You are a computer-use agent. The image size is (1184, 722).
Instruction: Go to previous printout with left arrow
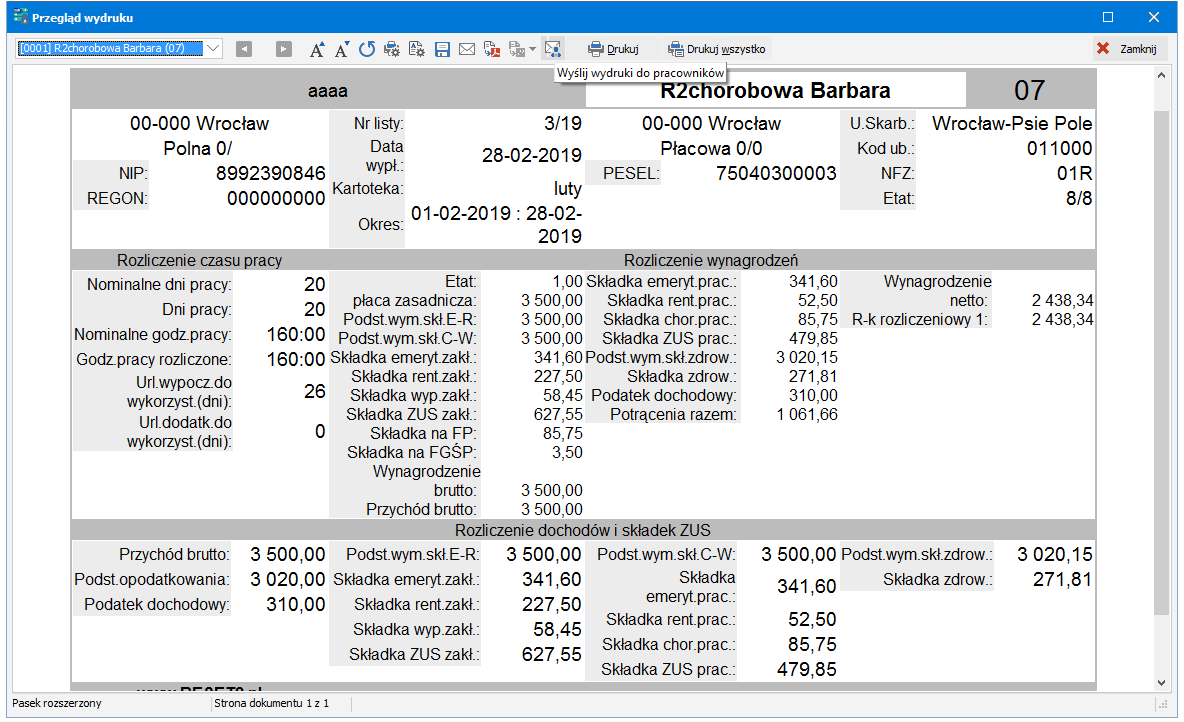click(x=244, y=48)
